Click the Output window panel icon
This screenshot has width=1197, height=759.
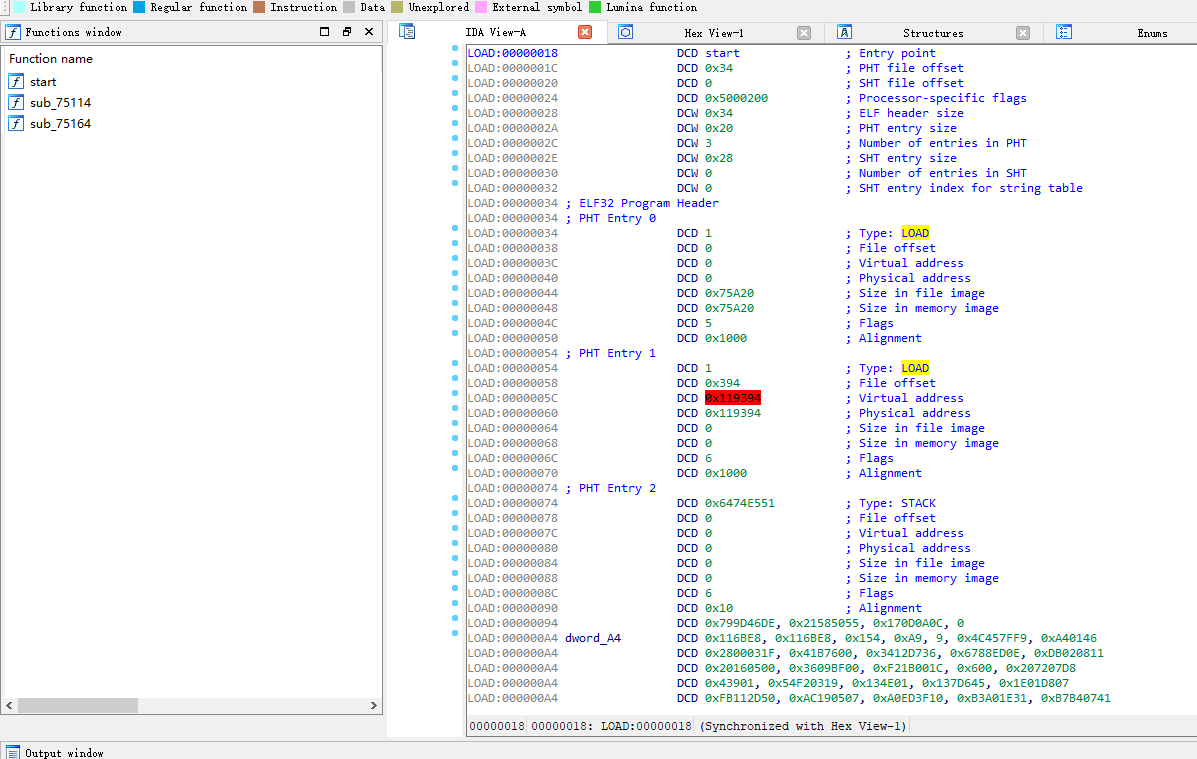tap(13, 752)
